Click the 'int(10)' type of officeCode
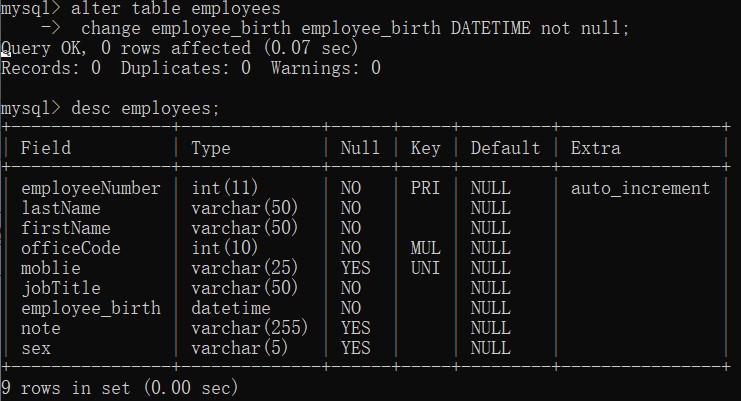The width and height of the screenshot is (741, 401). click(x=225, y=248)
